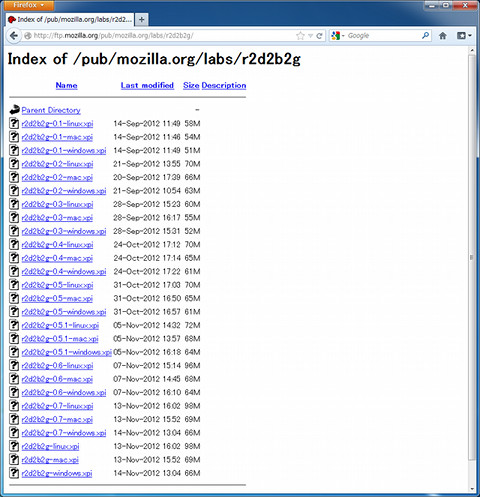This screenshot has width=480, height=497.
Task: Select the Index of /pub tab
Action: pyautogui.click(x=70, y=20)
